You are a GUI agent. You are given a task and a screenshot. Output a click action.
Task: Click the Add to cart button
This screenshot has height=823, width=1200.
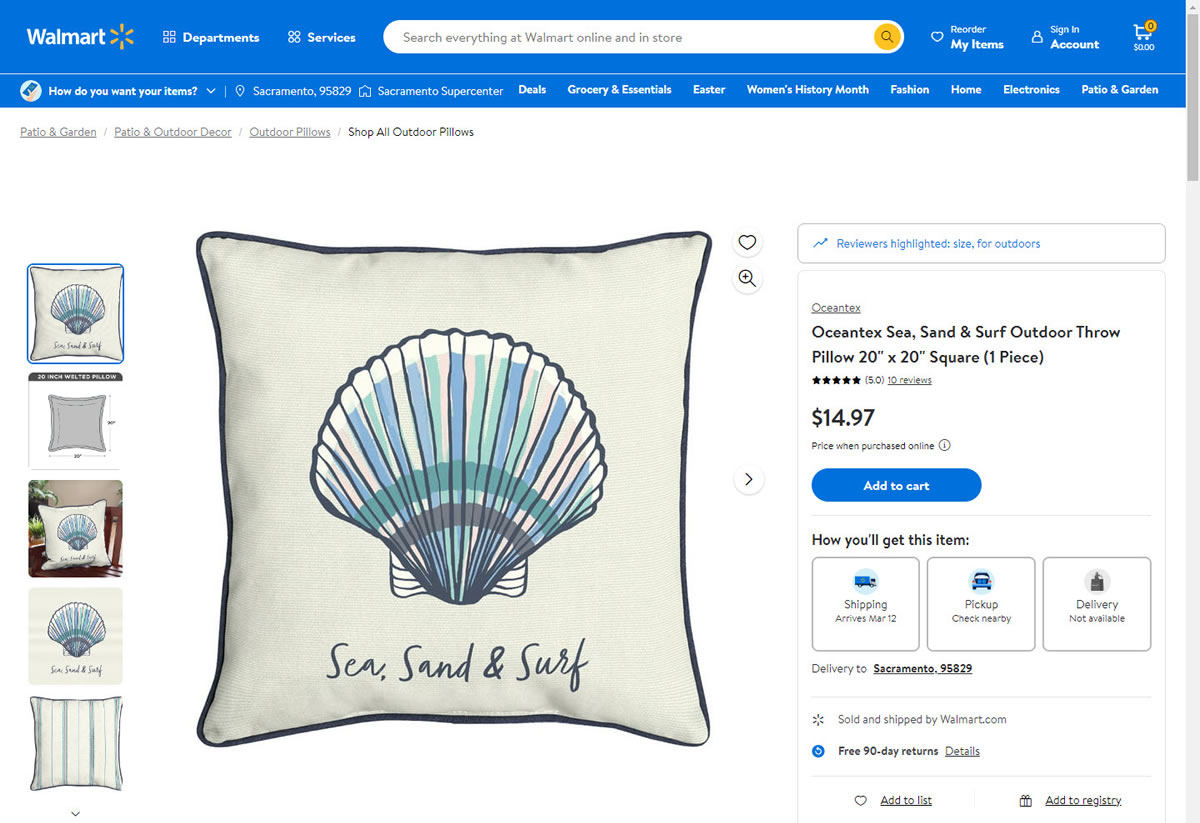[x=896, y=485]
